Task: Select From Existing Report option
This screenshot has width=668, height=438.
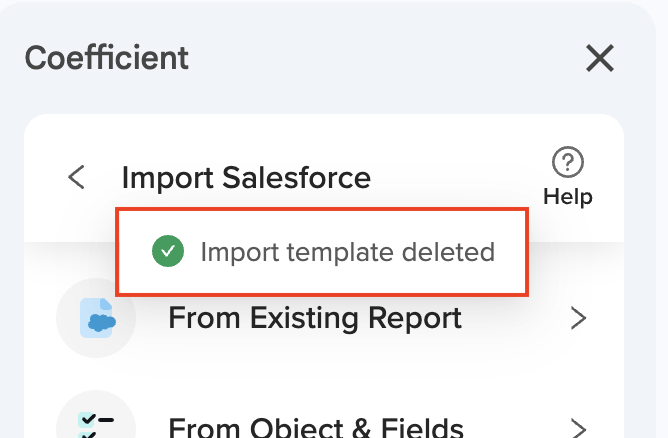Action: 315,318
